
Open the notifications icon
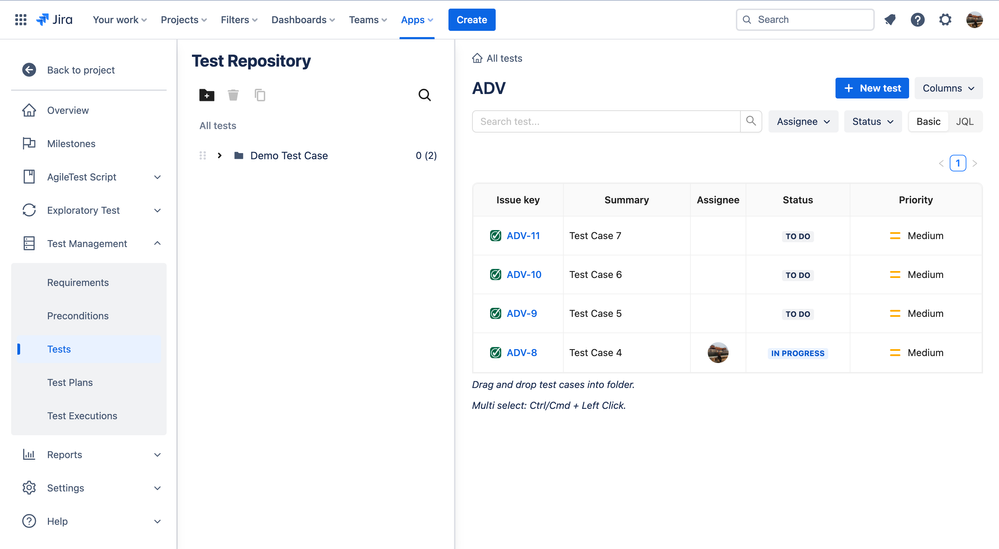click(x=890, y=20)
